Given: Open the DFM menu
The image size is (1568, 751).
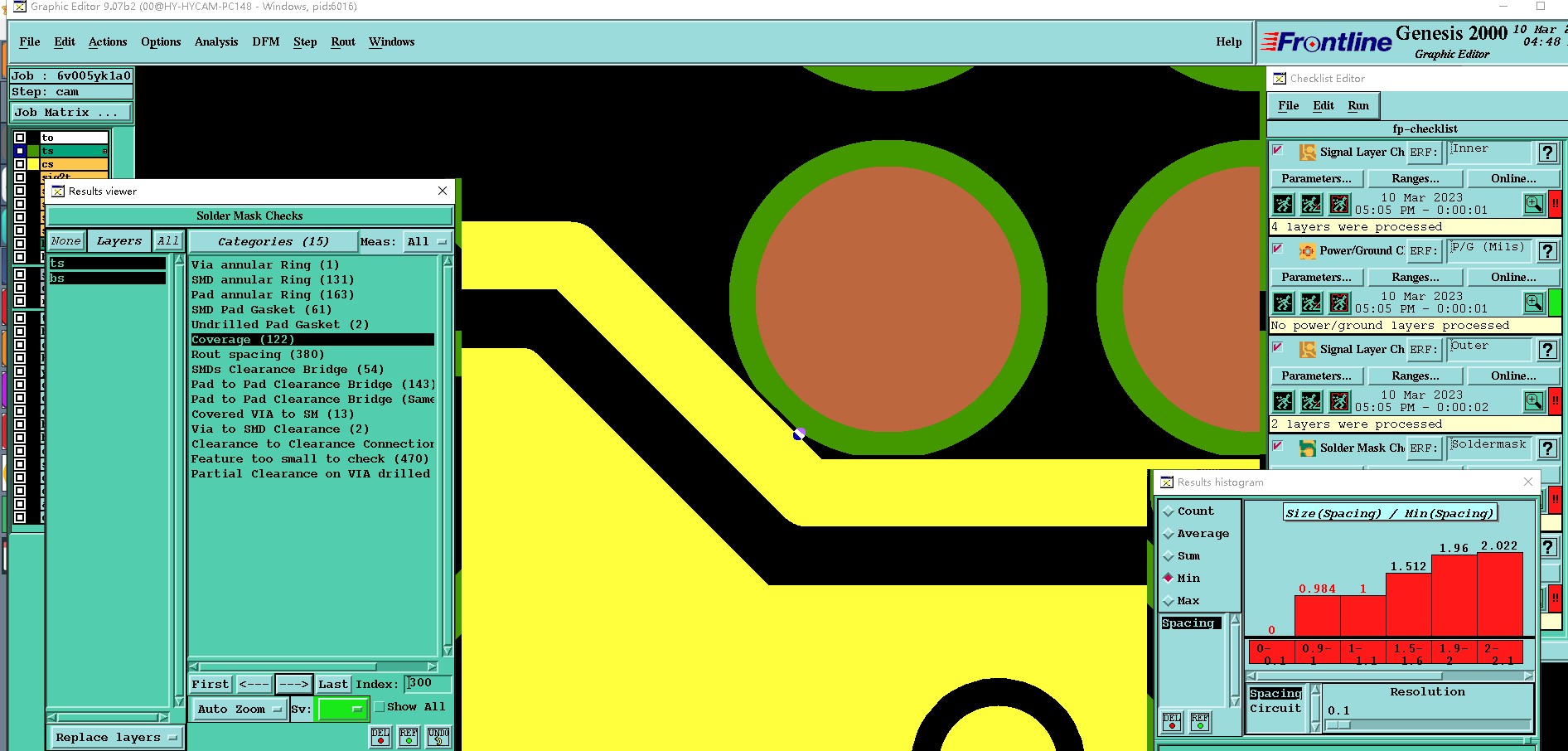Looking at the screenshot, I should 266,41.
